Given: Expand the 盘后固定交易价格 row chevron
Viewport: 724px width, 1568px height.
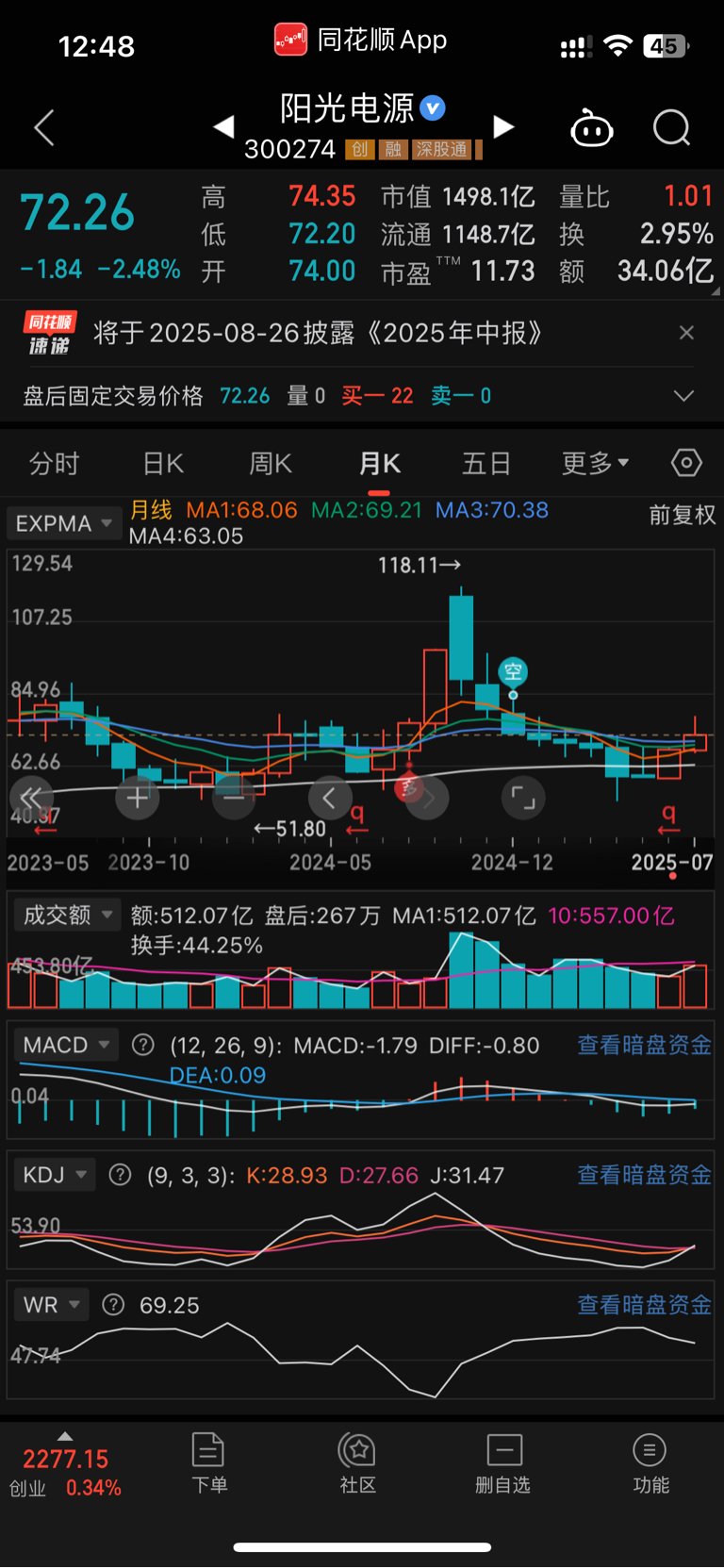Looking at the screenshot, I should (684, 396).
